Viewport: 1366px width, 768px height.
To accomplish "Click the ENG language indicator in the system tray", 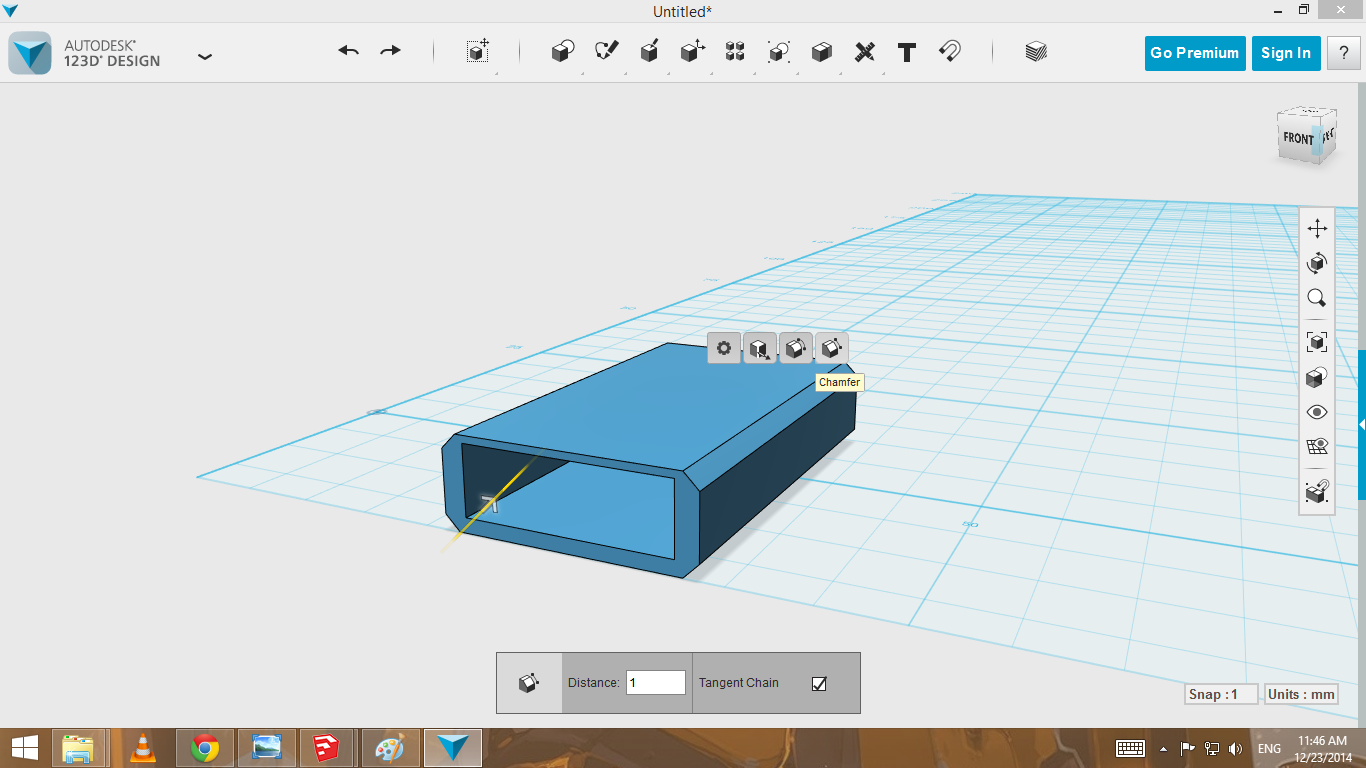I will [x=1269, y=749].
